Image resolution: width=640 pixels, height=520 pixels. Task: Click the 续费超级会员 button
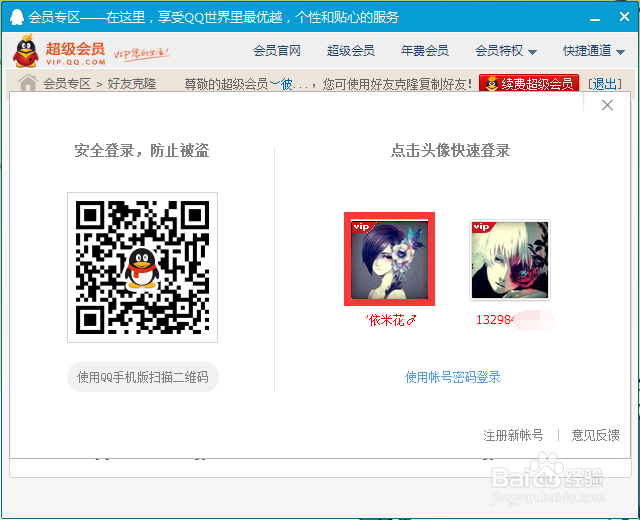[529, 84]
